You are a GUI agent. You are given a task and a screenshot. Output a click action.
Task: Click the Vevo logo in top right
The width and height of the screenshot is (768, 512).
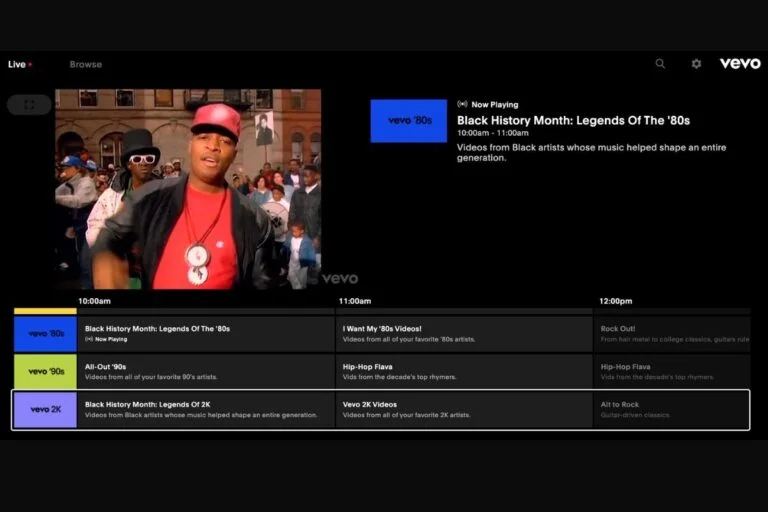point(740,63)
